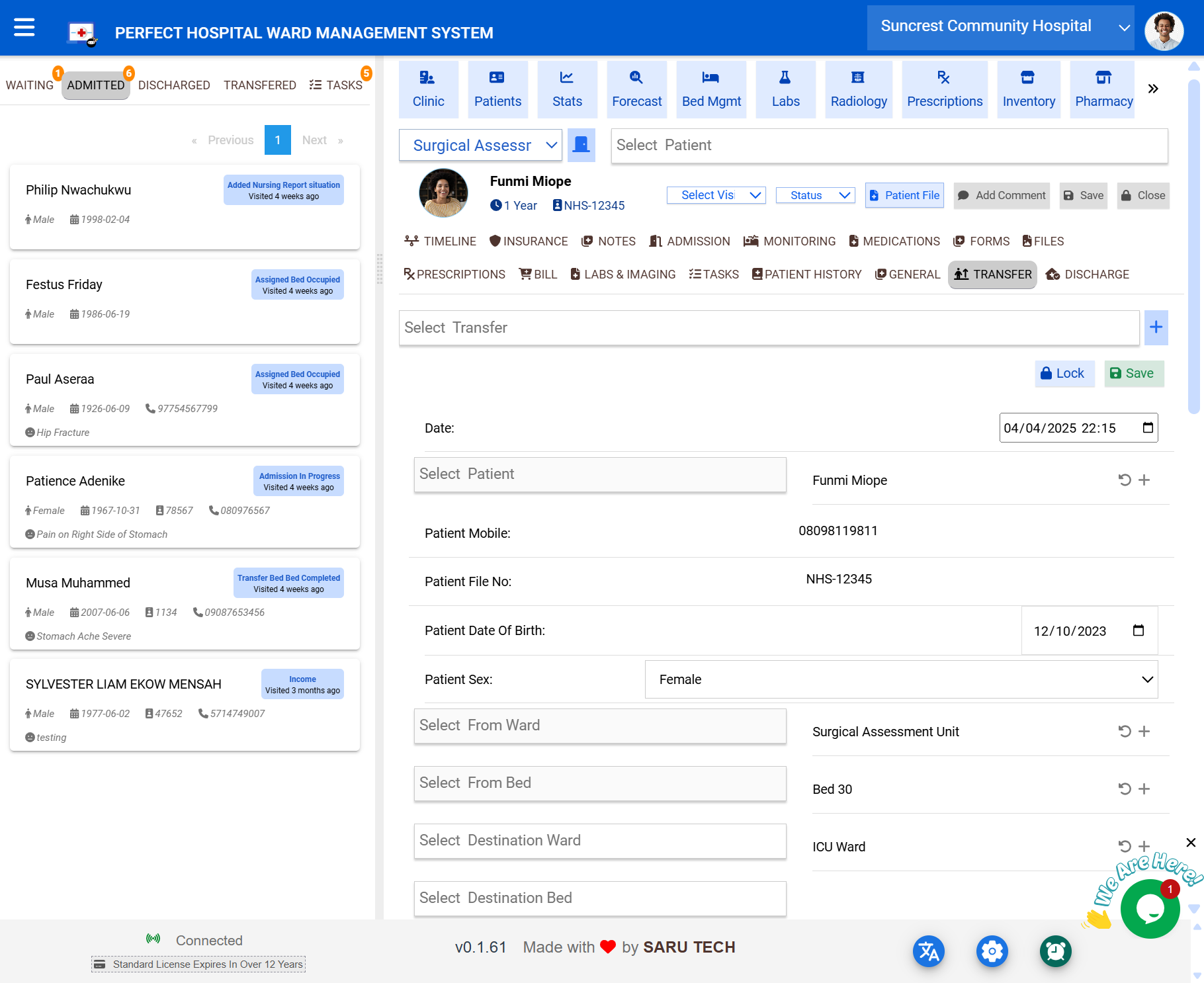Viewport: 1204px width, 983px height.
Task: Open the MONITORING patient tab
Action: click(790, 241)
